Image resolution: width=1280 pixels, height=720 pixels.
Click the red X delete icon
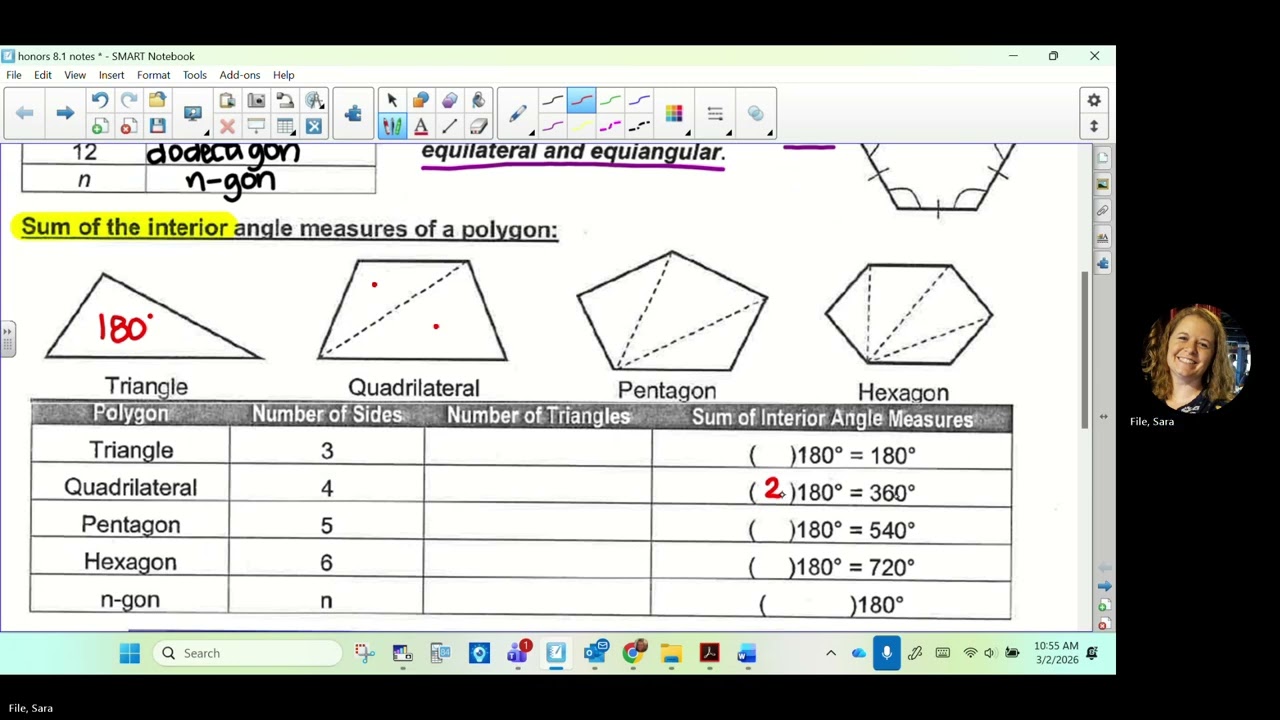click(227, 126)
